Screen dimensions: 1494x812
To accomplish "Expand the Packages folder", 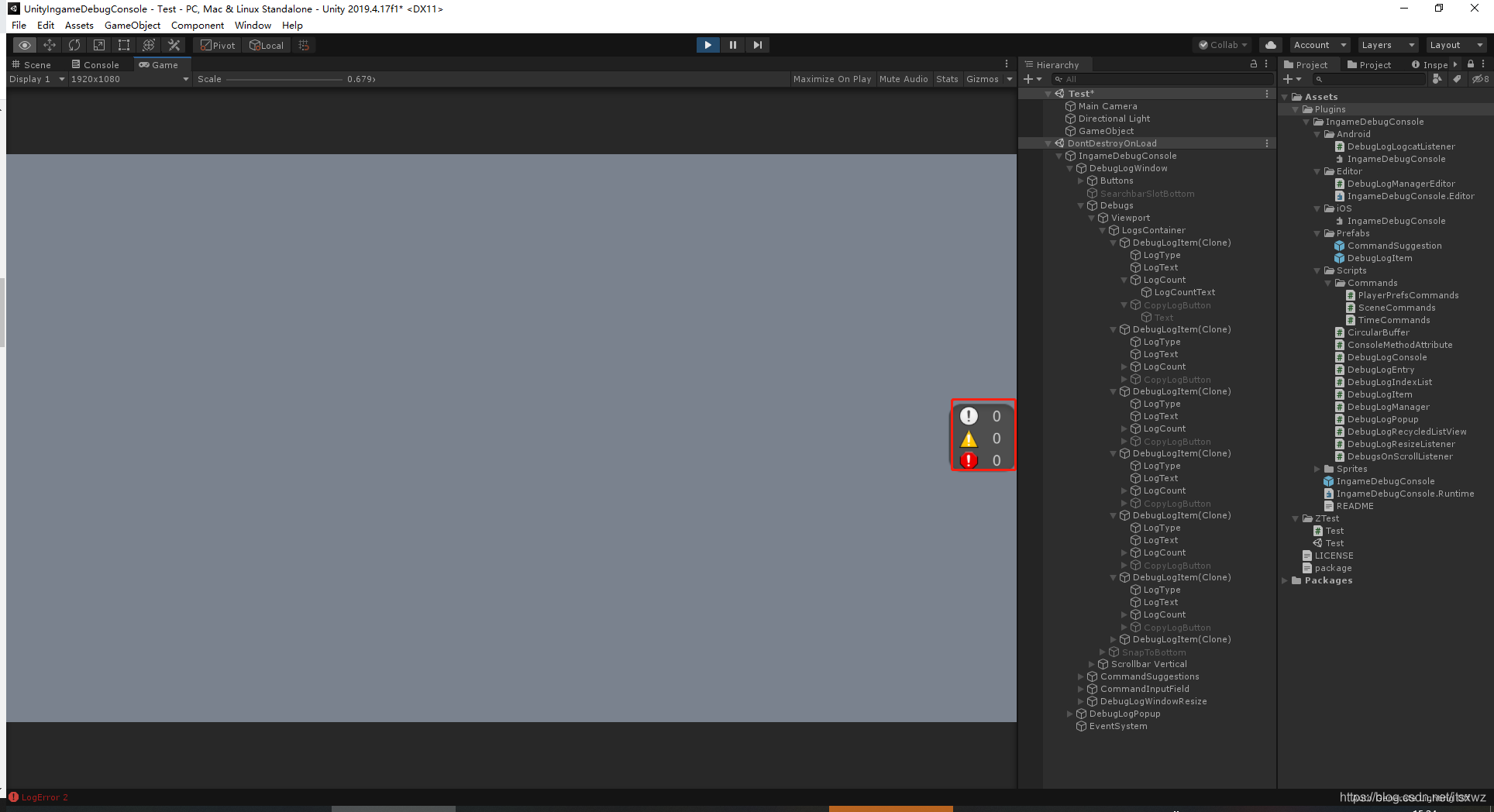I will [x=1285, y=580].
